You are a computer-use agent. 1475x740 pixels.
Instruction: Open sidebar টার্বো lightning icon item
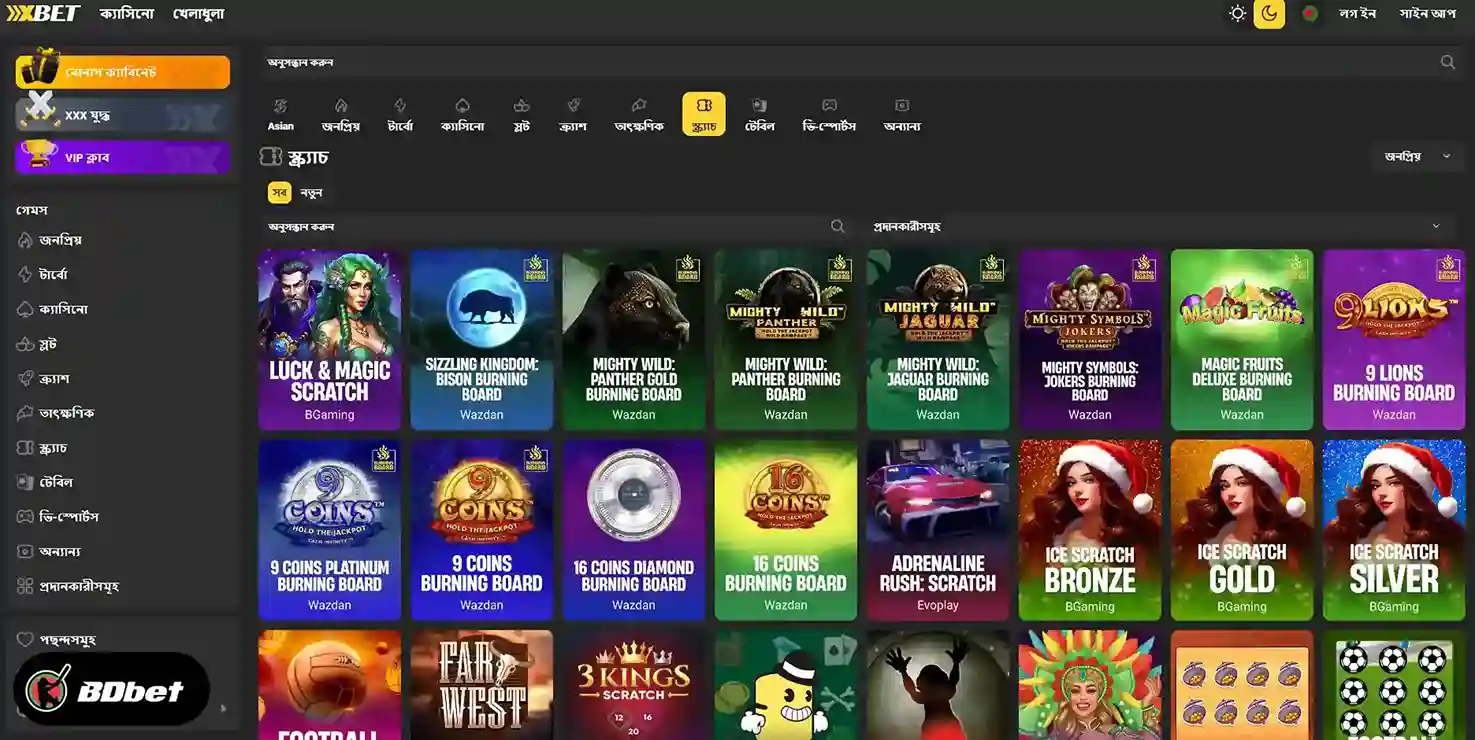[x=43, y=274]
